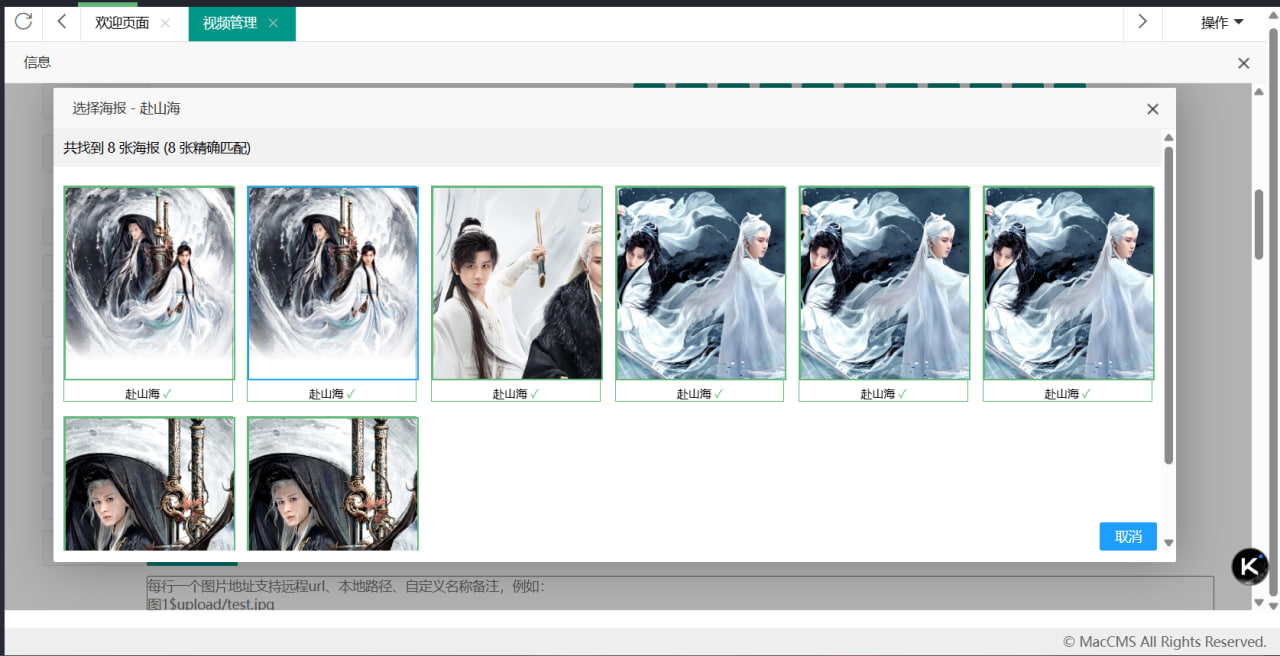Choose the first poster in the second row

click(149, 483)
